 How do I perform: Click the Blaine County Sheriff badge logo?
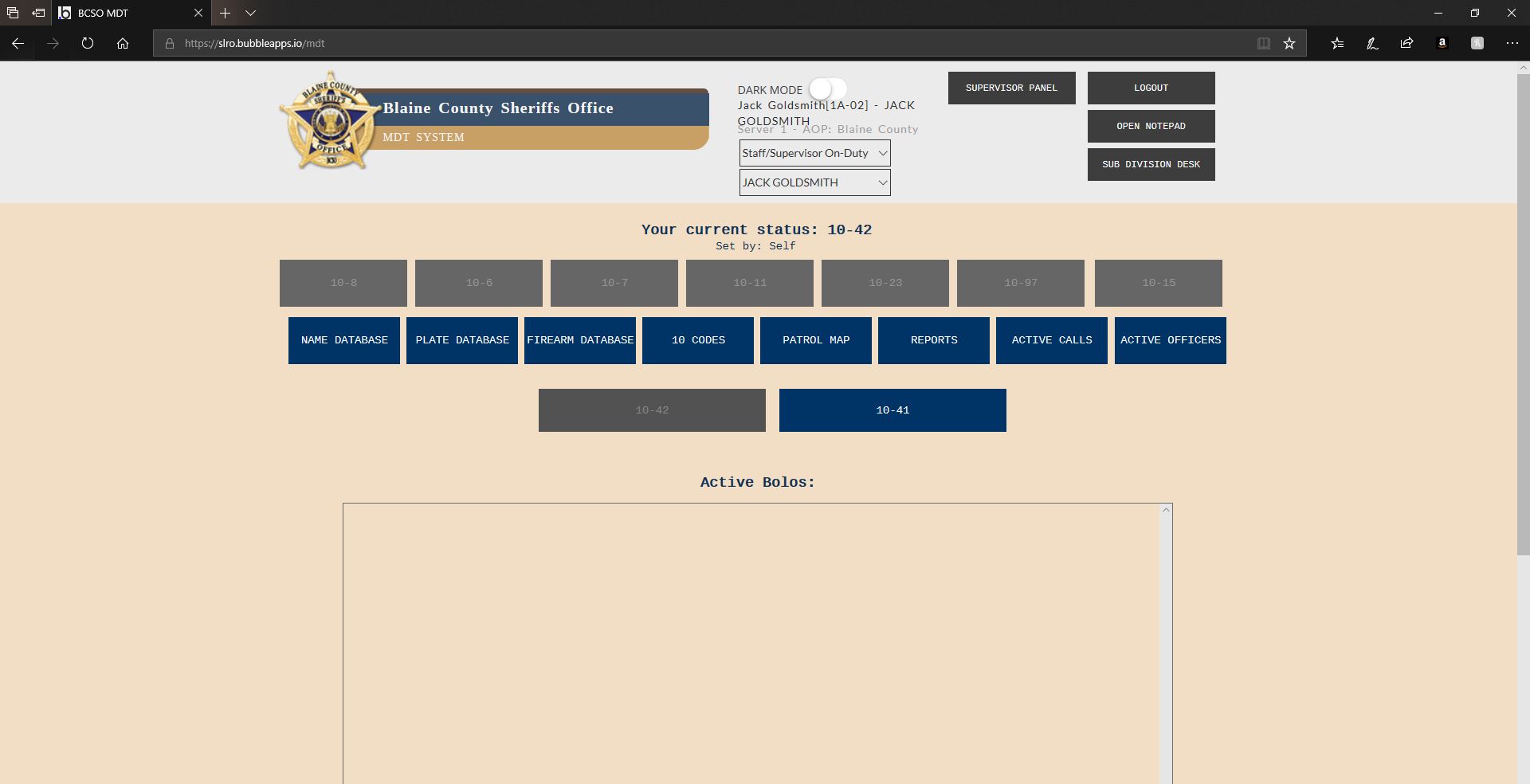click(x=330, y=121)
